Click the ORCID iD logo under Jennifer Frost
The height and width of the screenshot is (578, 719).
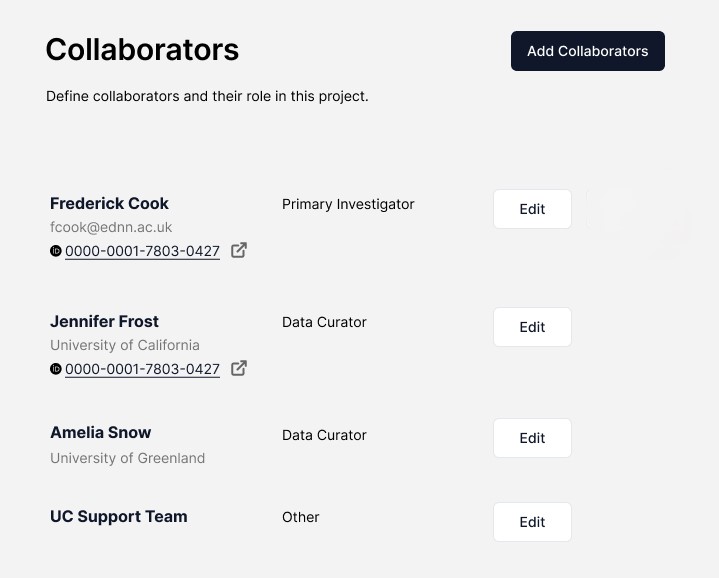[x=56, y=369]
